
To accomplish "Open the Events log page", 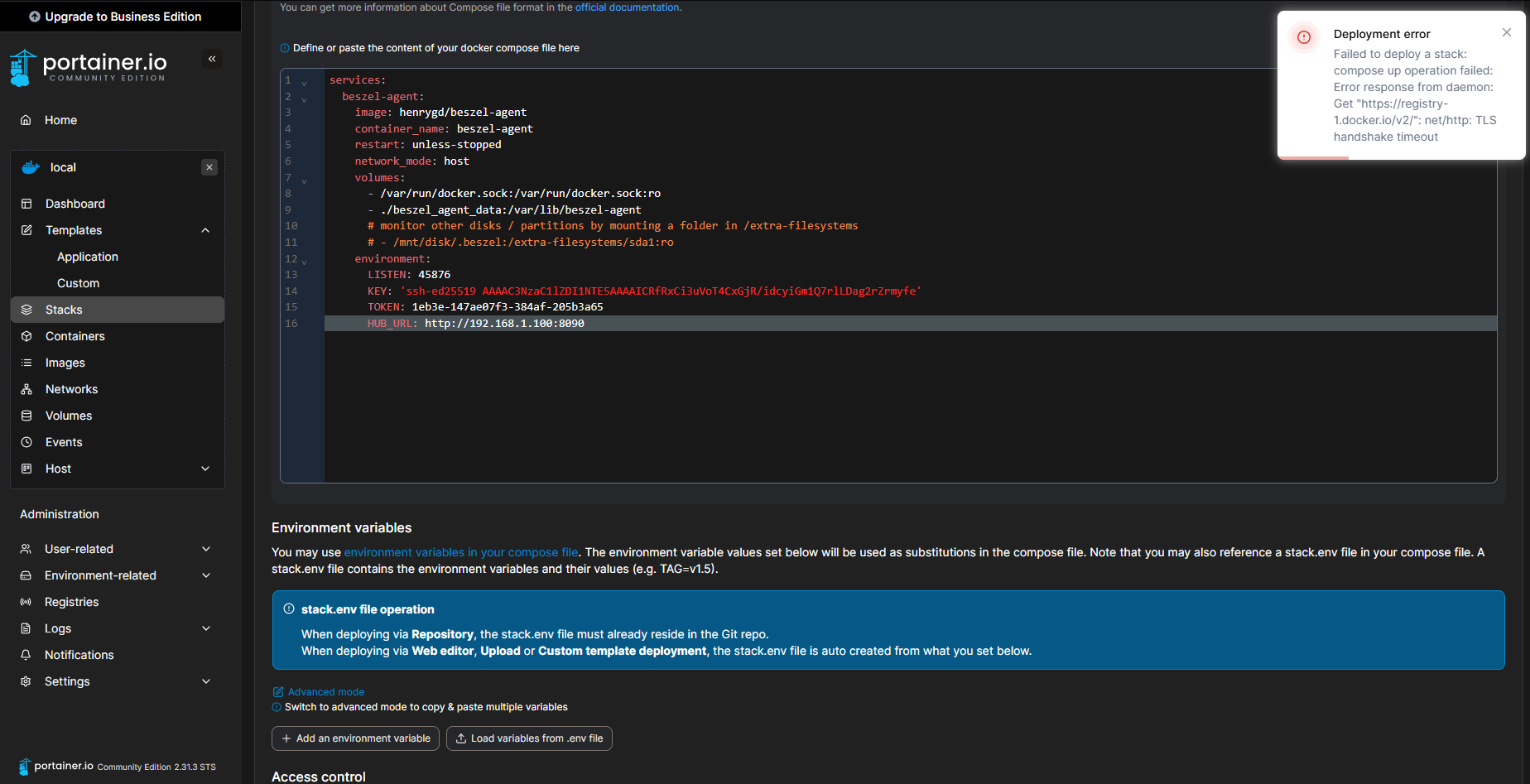I will (64, 442).
